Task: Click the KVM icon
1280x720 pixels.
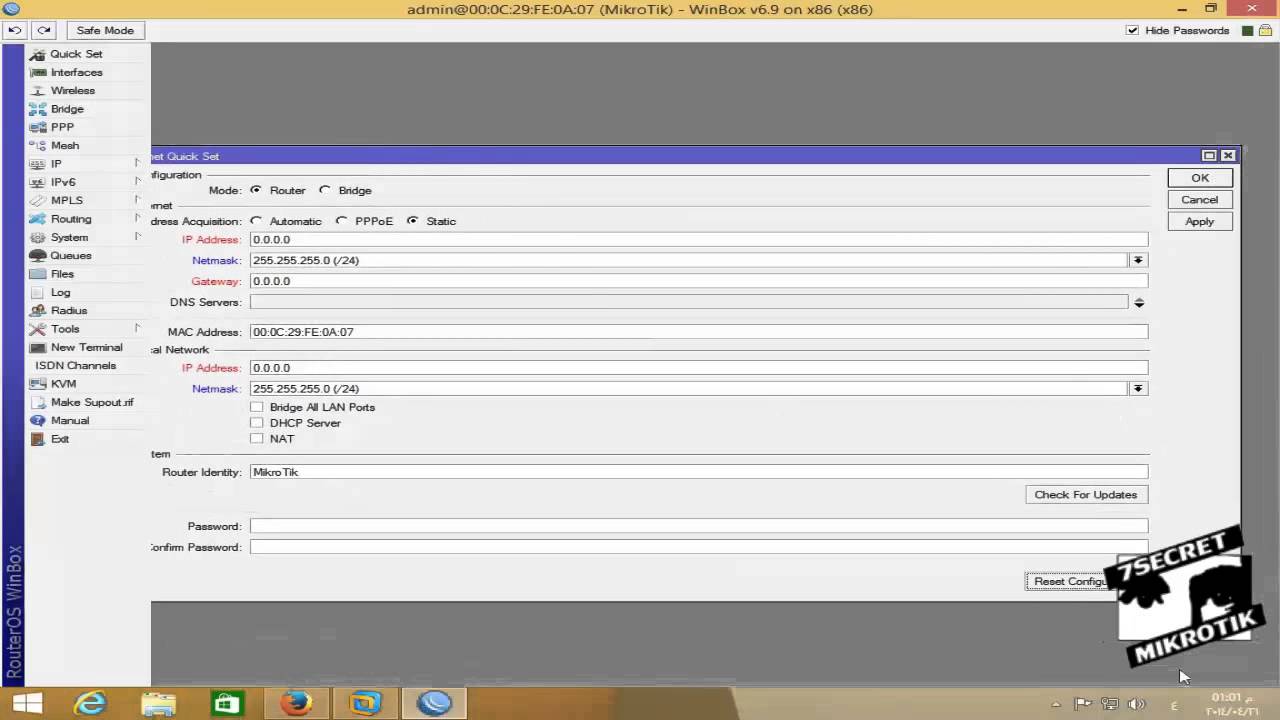Action: [x=37, y=384]
